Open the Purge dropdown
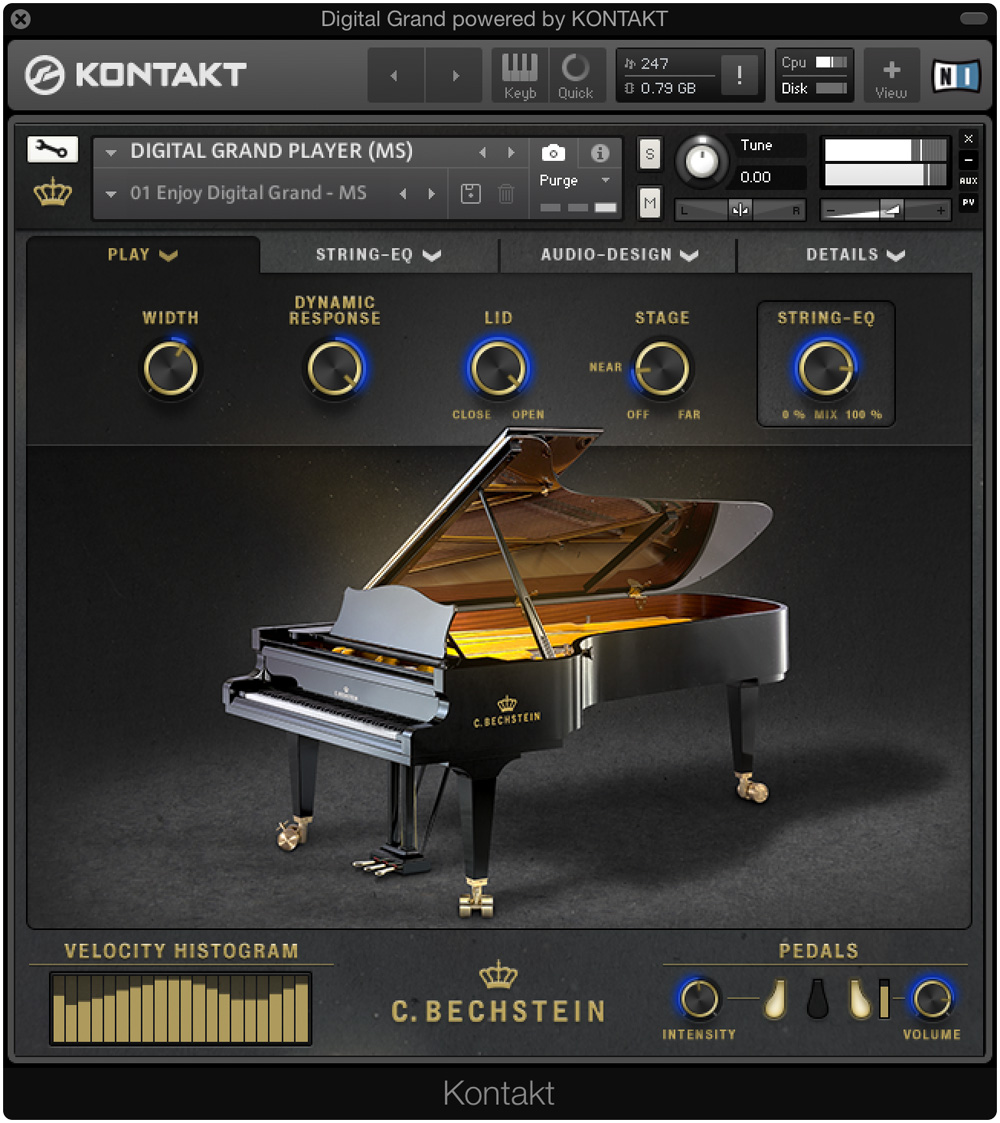1000x1123 pixels. coord(575,181)
